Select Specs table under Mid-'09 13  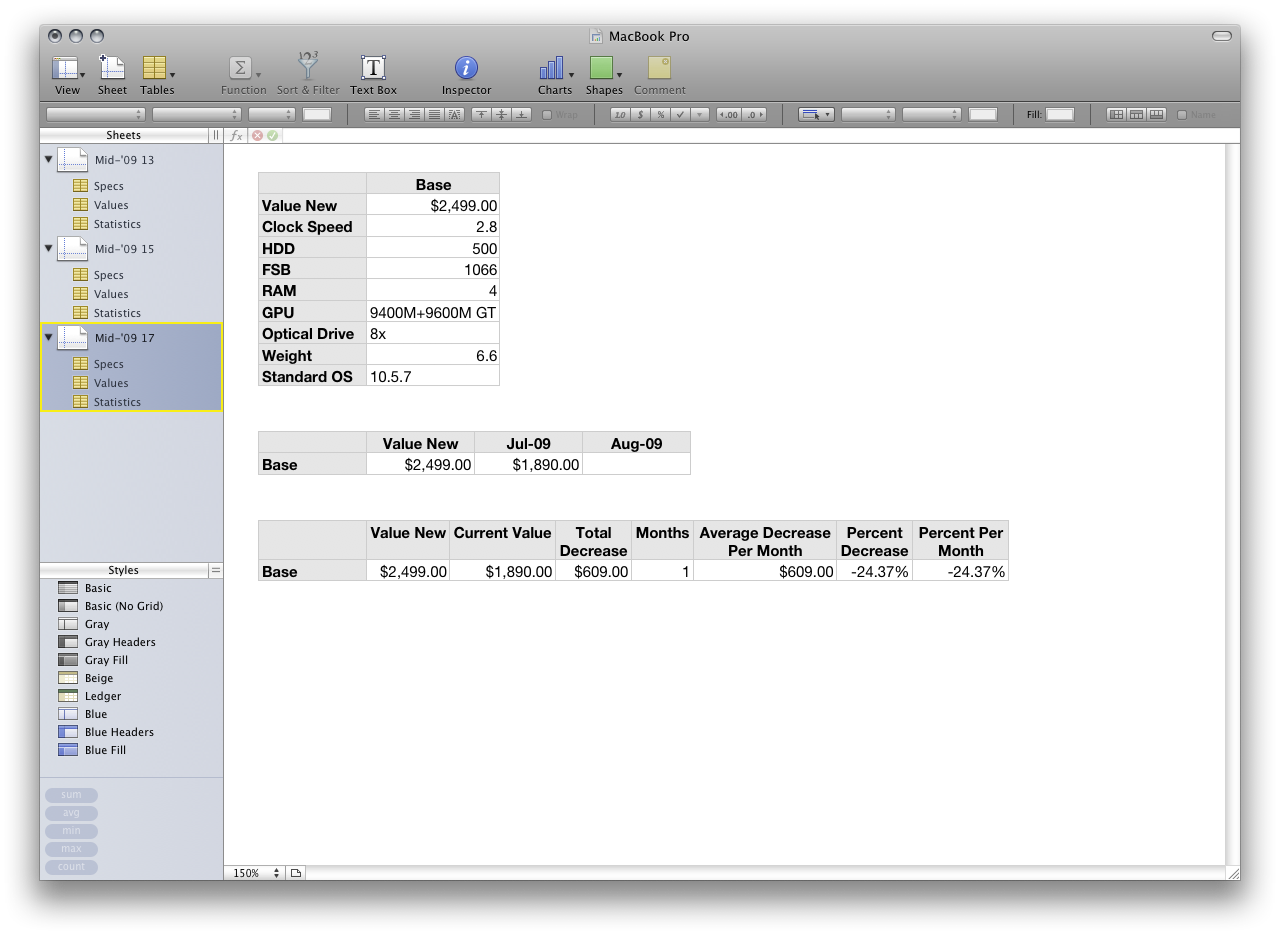(x=108, y=186)
